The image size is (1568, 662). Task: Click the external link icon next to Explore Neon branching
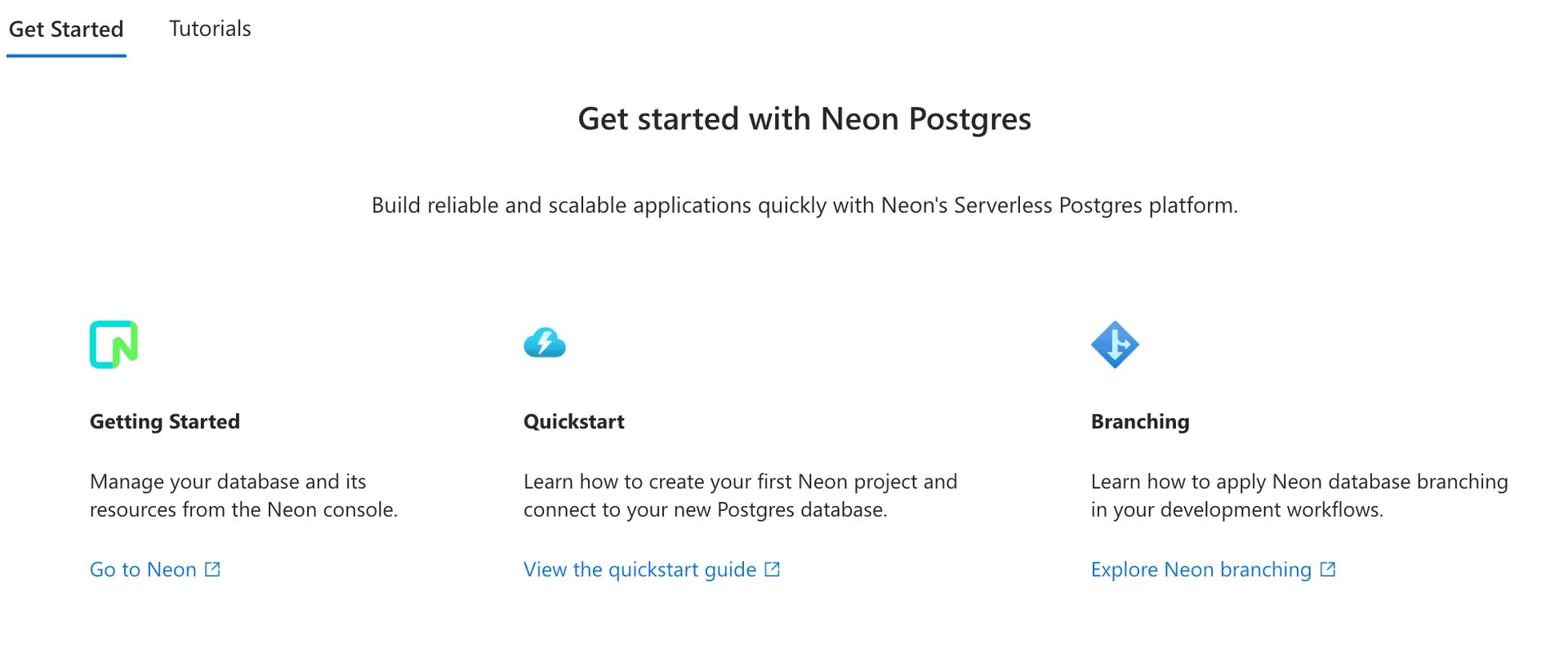(x=1328, y=569)
